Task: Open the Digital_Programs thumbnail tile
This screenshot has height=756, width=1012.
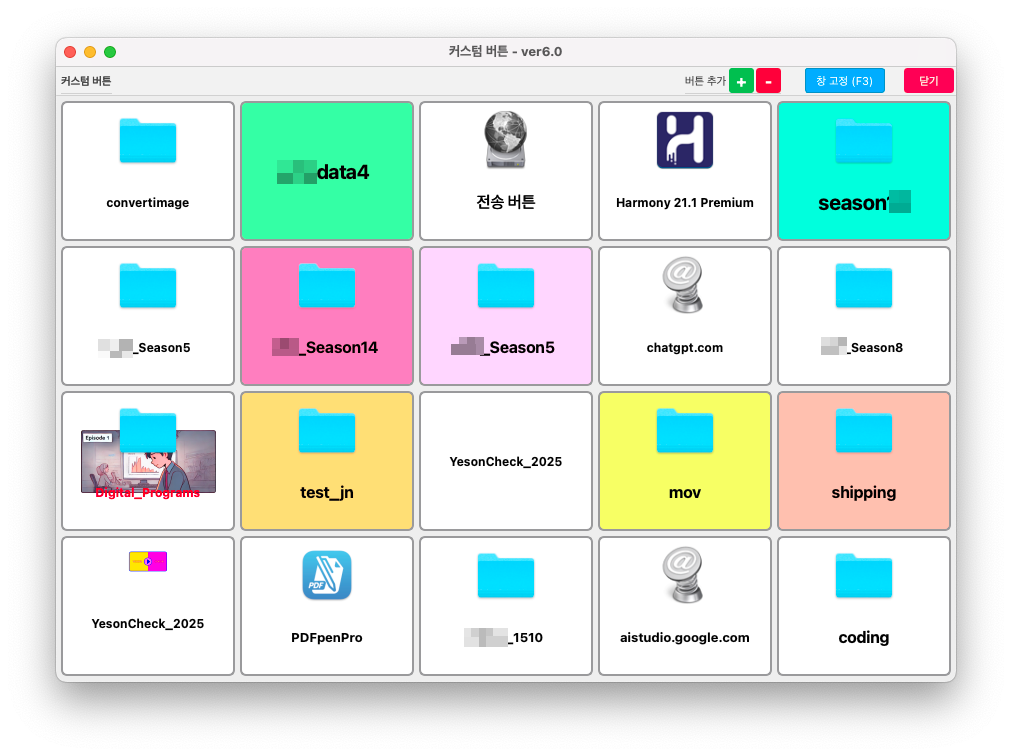Action: tap(148, 461)
